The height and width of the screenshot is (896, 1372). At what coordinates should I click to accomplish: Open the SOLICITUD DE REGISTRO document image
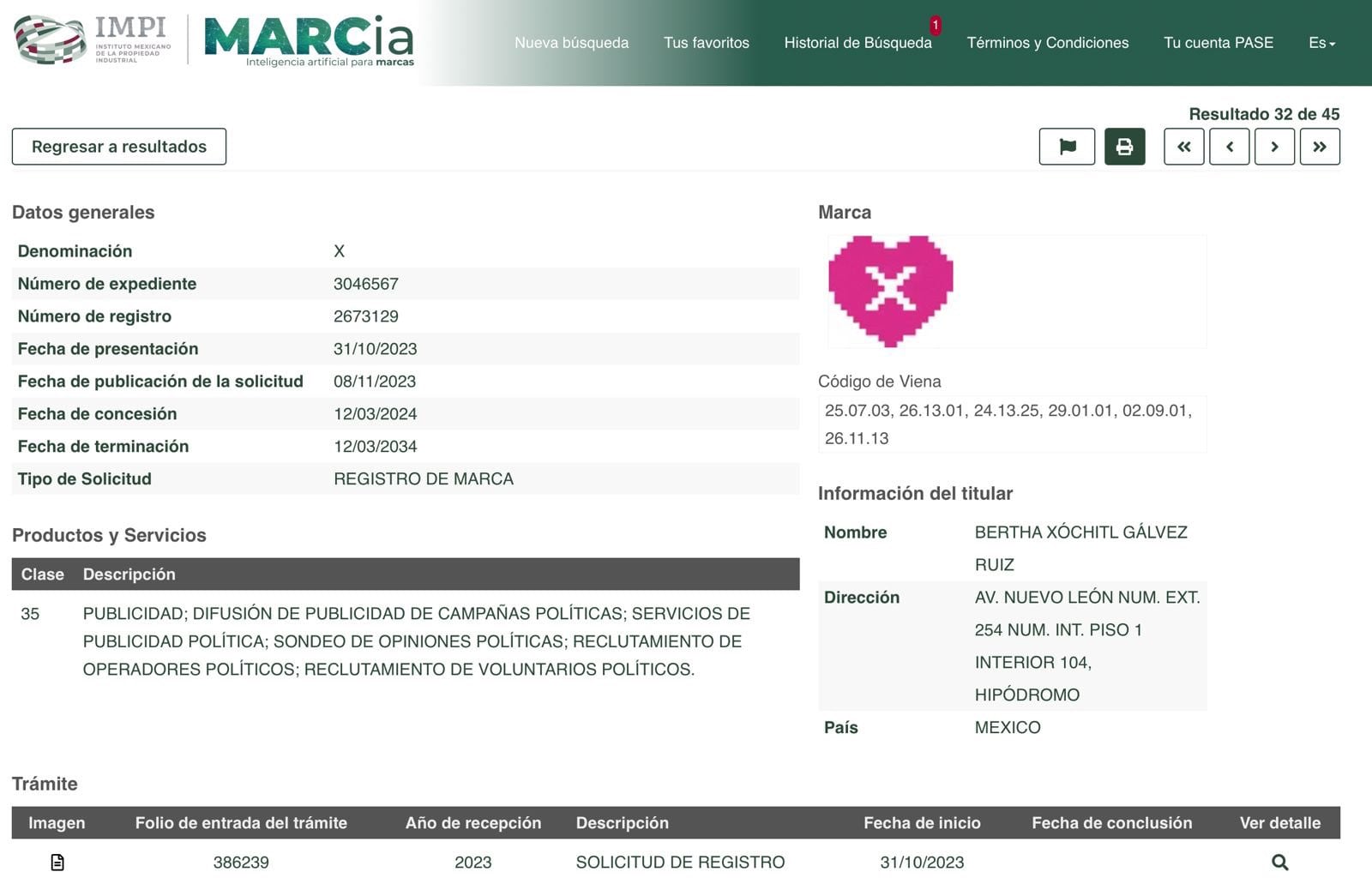click(57, 863)
